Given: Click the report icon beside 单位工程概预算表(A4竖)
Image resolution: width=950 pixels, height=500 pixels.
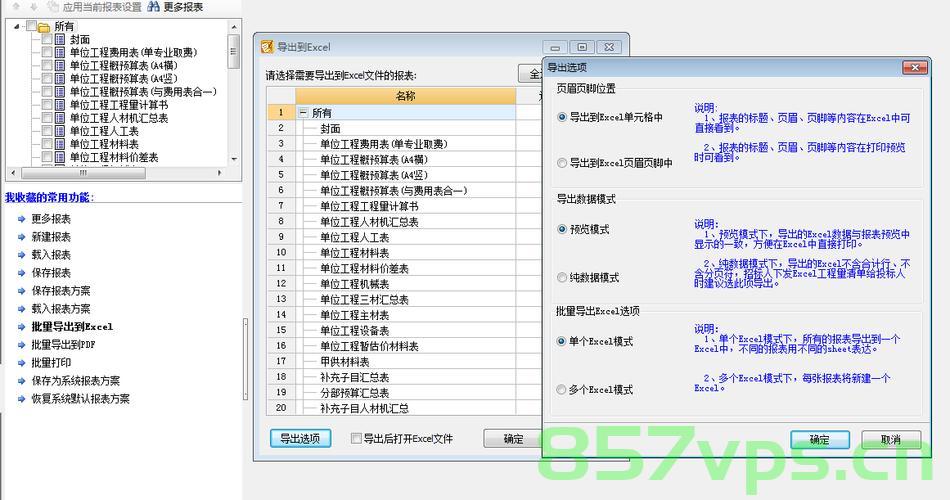Looking at the screenshot, I should pos(60,79).
